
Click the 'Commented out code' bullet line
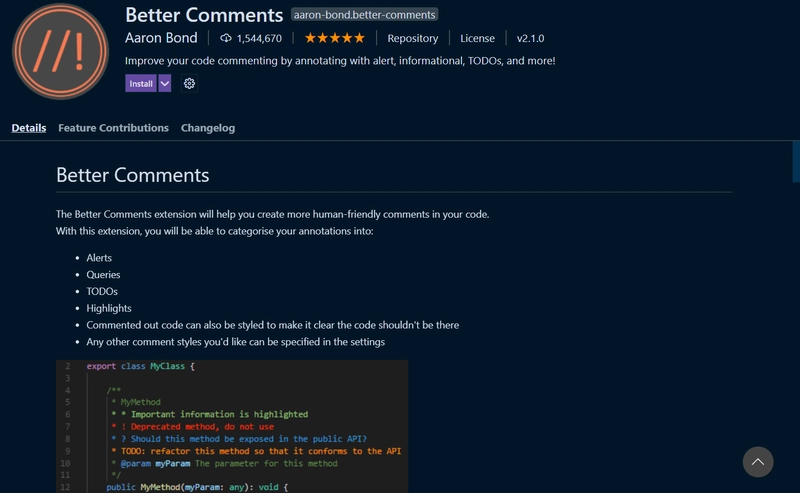[272, 325]
